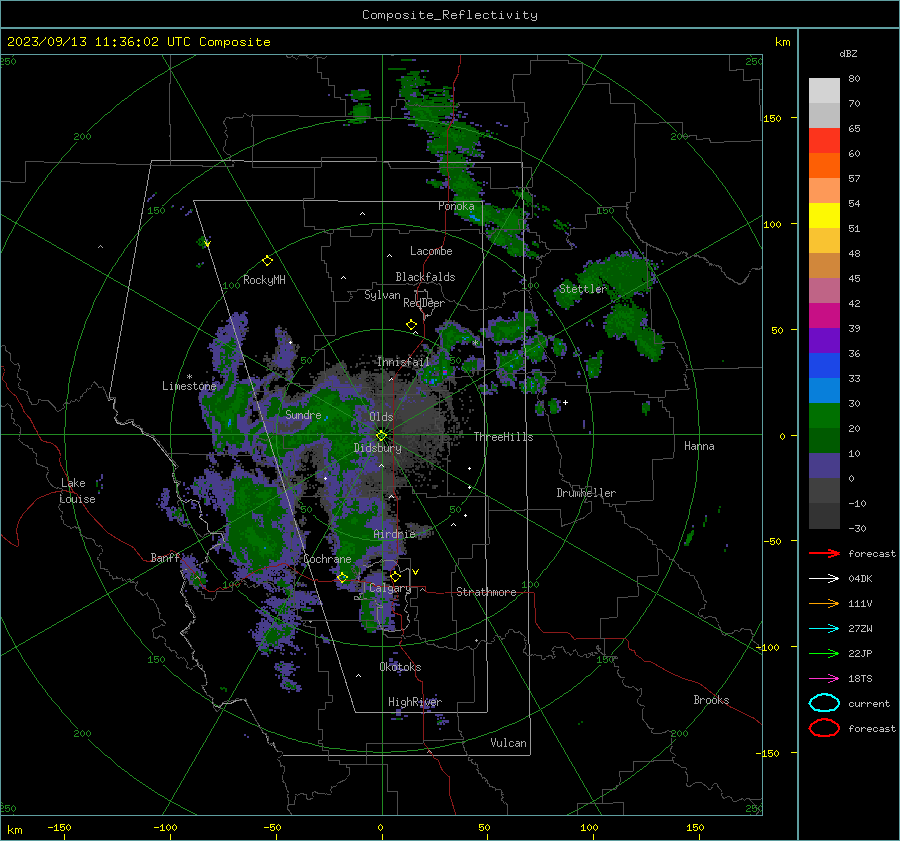Click the green 22JP arrow icon
This screenshot has height=841, width=900.
[824, 653]
